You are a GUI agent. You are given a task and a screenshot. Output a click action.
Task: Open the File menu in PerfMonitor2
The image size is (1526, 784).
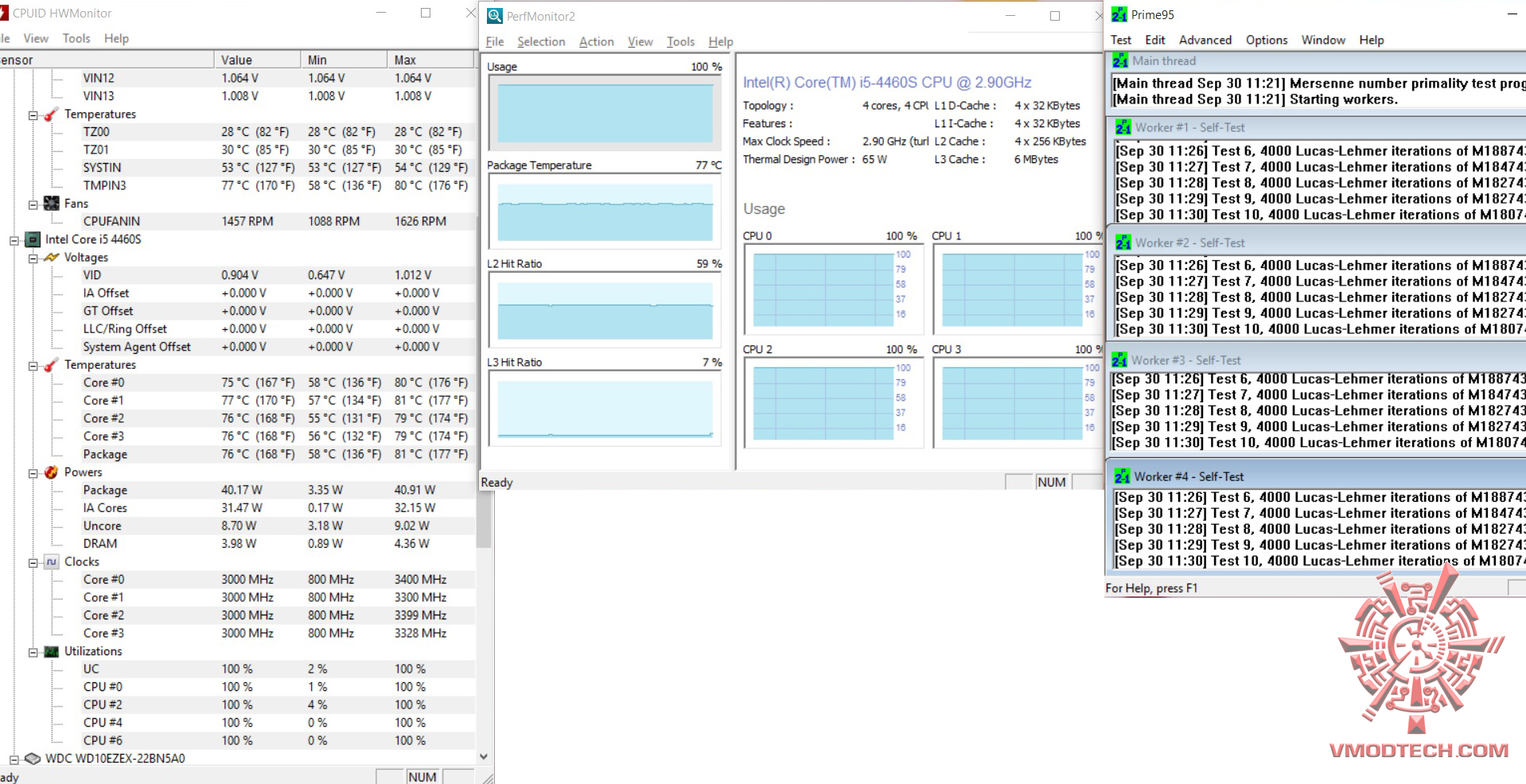pos(494,41)
